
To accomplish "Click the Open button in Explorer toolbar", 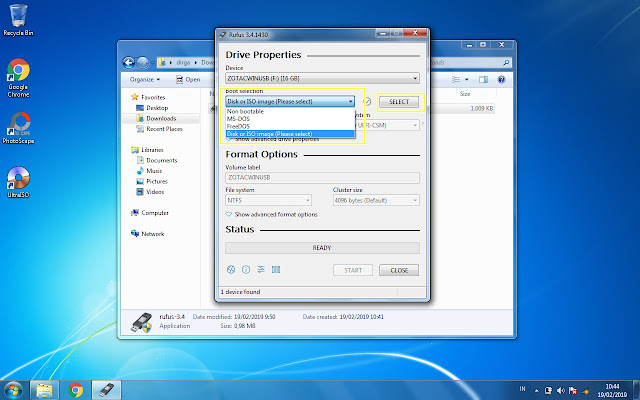I will pyautogui.click(x=188, y=80).
